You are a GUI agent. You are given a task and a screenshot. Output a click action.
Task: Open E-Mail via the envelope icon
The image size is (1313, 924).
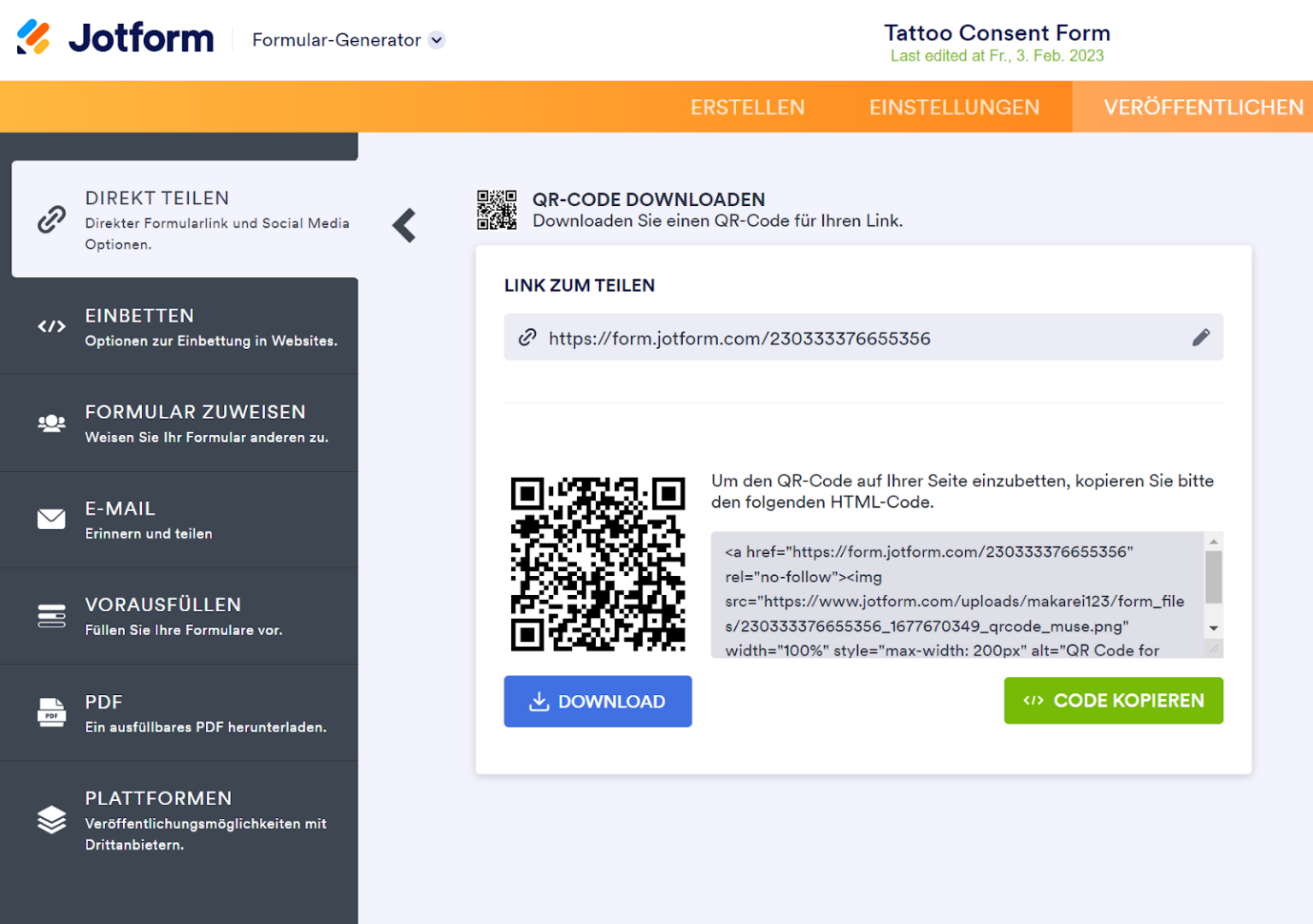pos(51,519)
